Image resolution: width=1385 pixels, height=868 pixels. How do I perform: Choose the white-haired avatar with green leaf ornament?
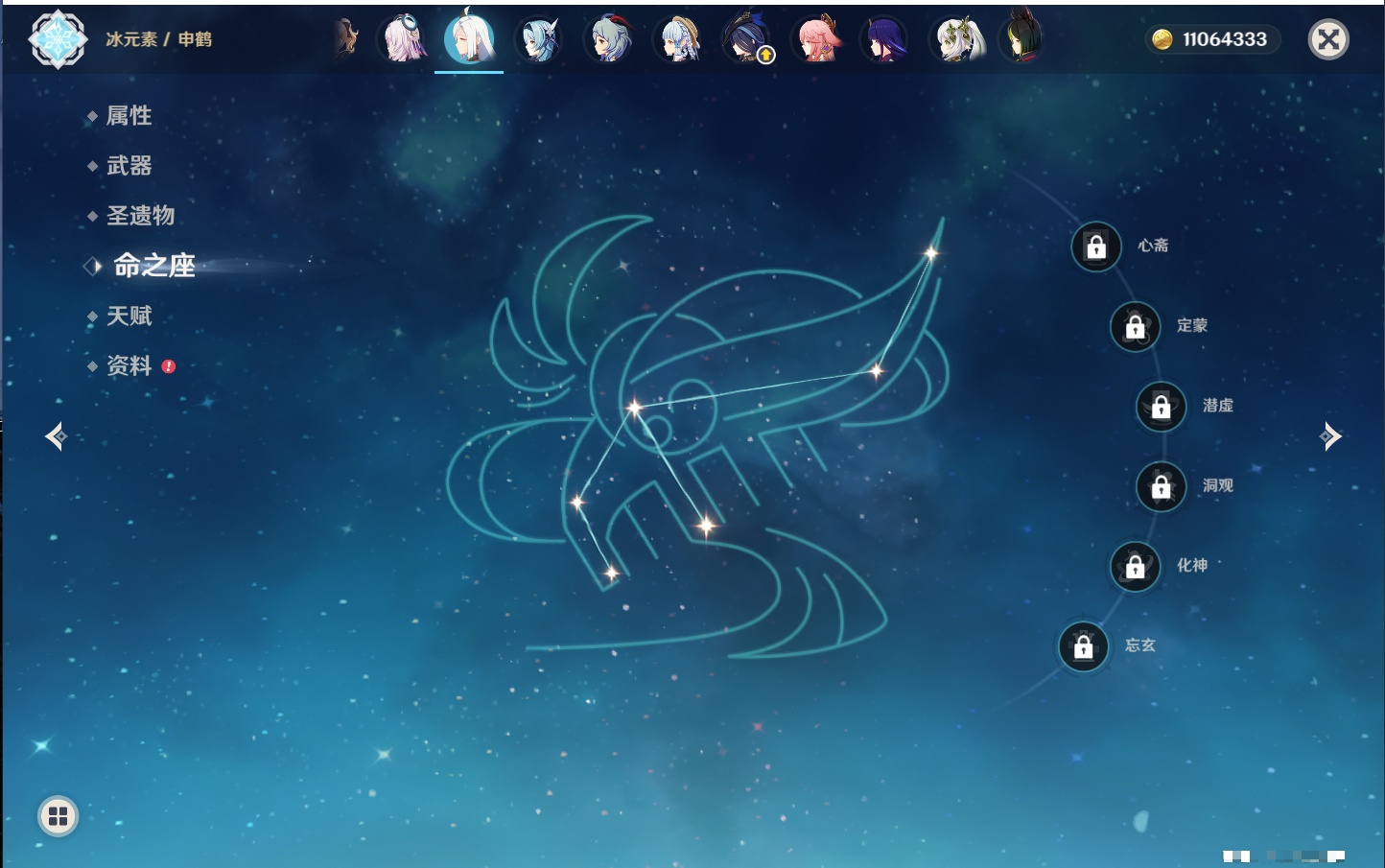tap(955, 40)
